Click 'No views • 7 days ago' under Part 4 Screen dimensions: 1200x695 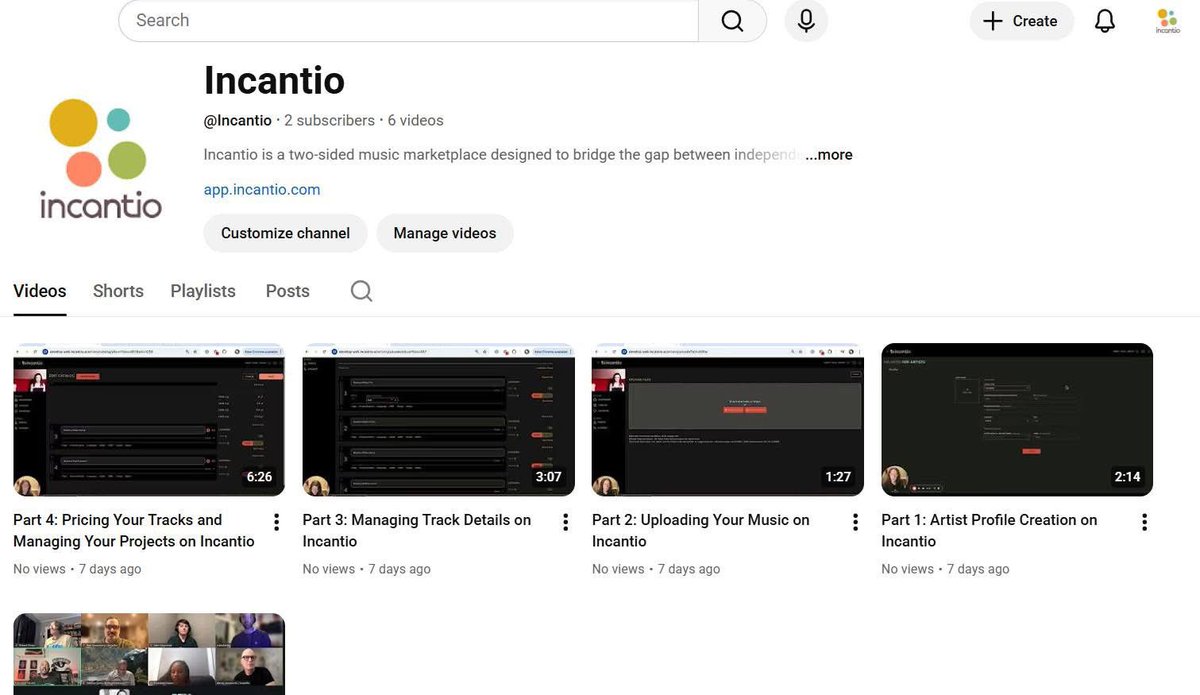coord(77,569)
